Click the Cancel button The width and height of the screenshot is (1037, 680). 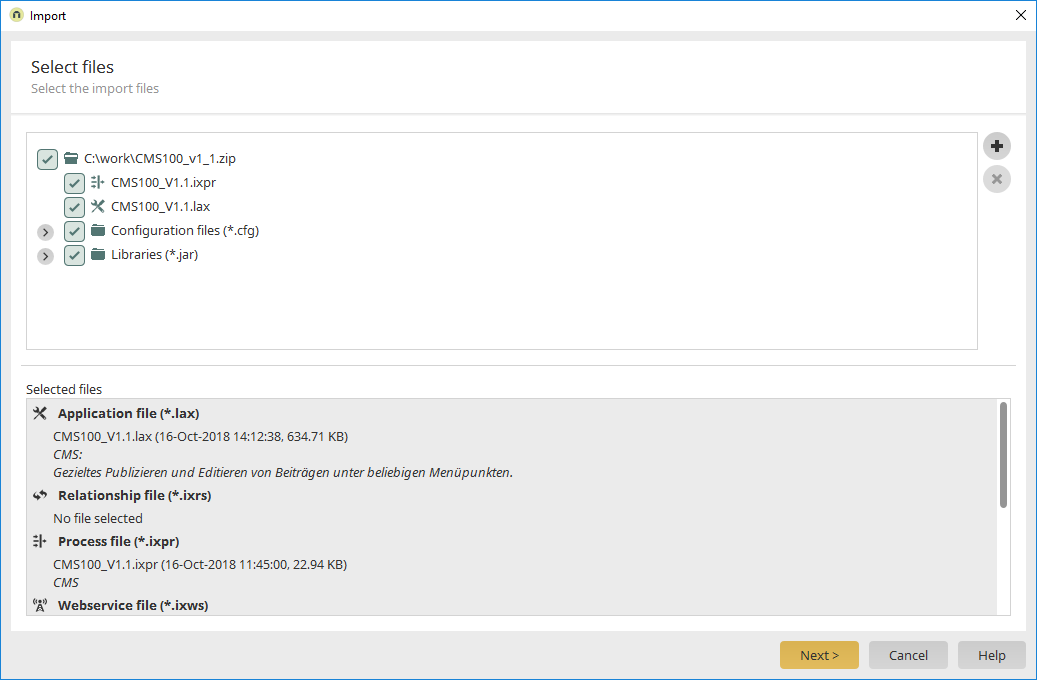(x=908, y=655)
